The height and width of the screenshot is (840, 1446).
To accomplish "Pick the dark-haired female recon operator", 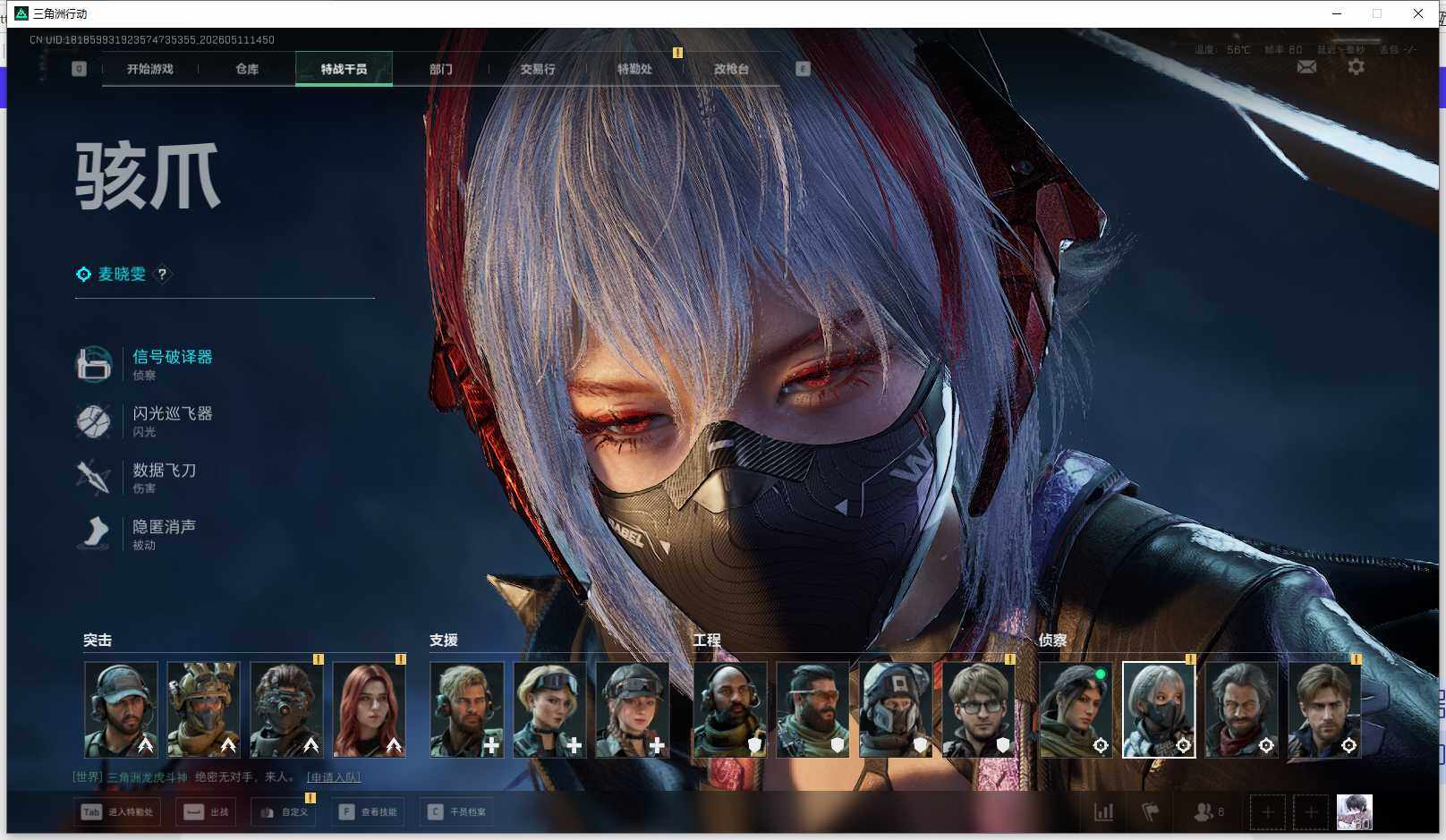I will (1076, 709).
